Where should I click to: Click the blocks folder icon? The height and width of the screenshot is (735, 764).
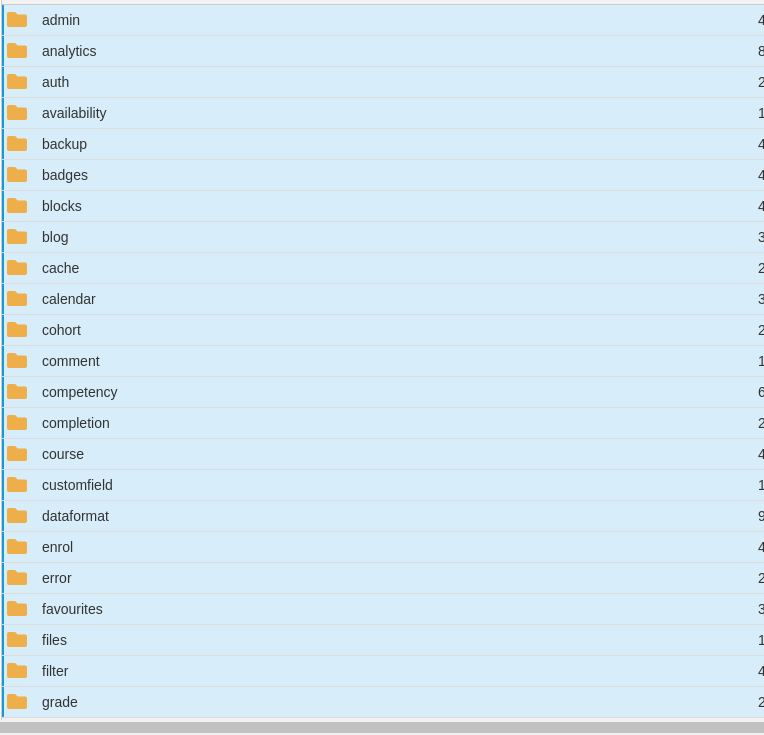pos(17,206)
